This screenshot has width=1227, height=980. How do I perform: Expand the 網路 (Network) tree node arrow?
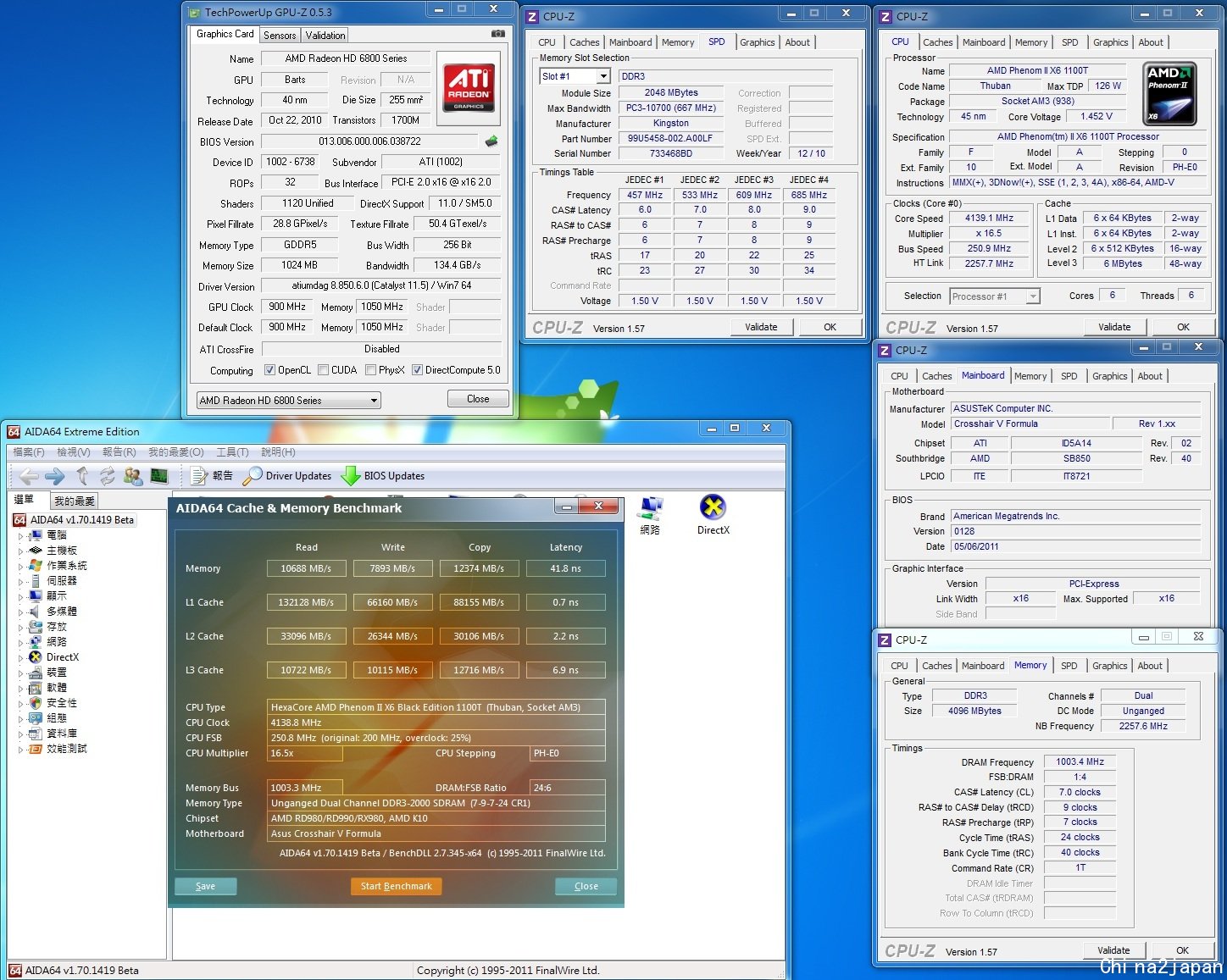(x=20, y=642)
